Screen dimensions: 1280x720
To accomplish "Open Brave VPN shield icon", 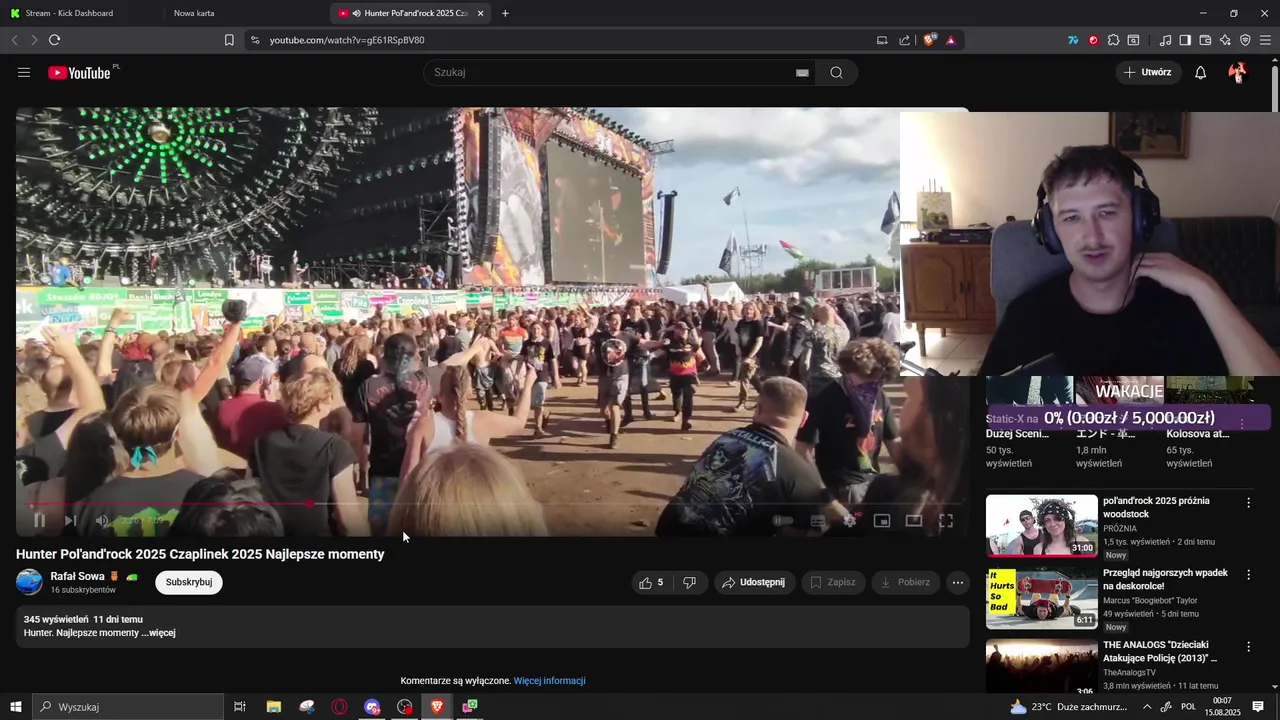I will click(x=1245, y=40).
